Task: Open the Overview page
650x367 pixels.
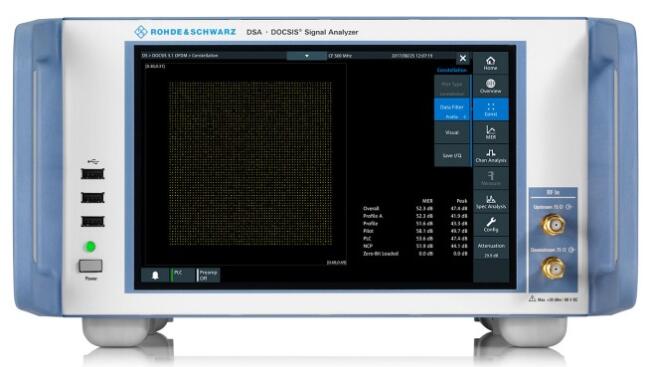Action: pyautogui.click(x=490, y=86)
